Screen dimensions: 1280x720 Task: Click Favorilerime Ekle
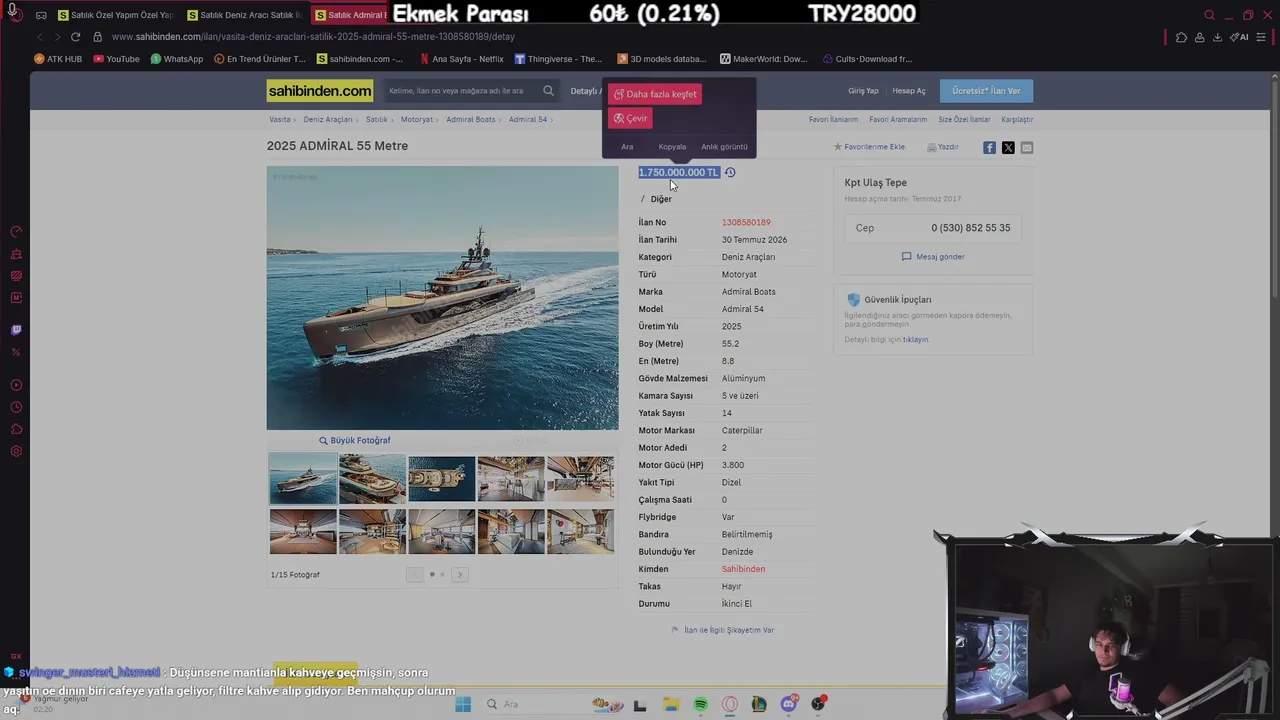[x=869, y=147]
